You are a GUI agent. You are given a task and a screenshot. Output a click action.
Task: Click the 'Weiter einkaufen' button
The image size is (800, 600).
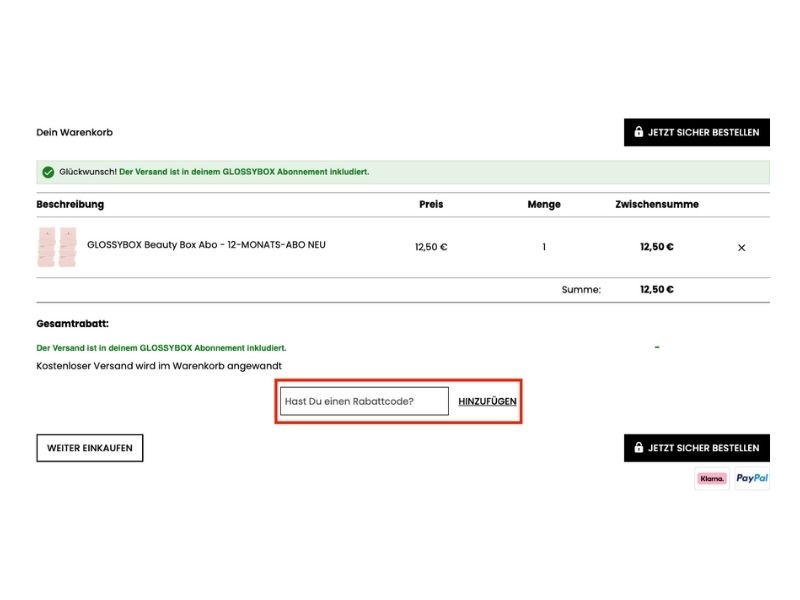(90, 448)
